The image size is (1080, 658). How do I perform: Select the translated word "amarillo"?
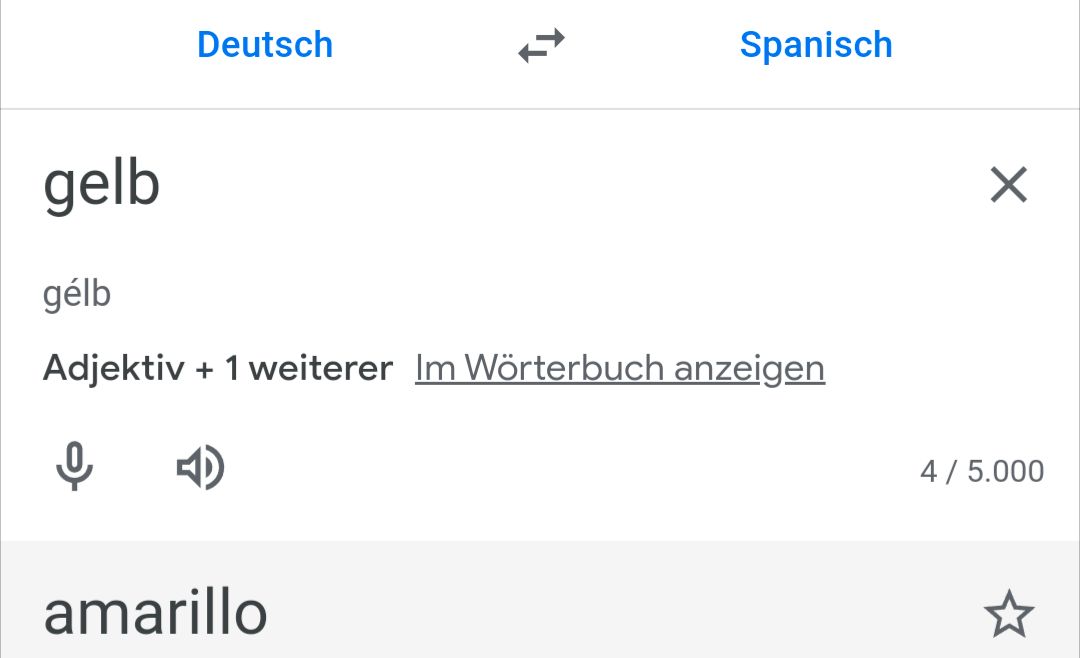(x=155, y=612)
